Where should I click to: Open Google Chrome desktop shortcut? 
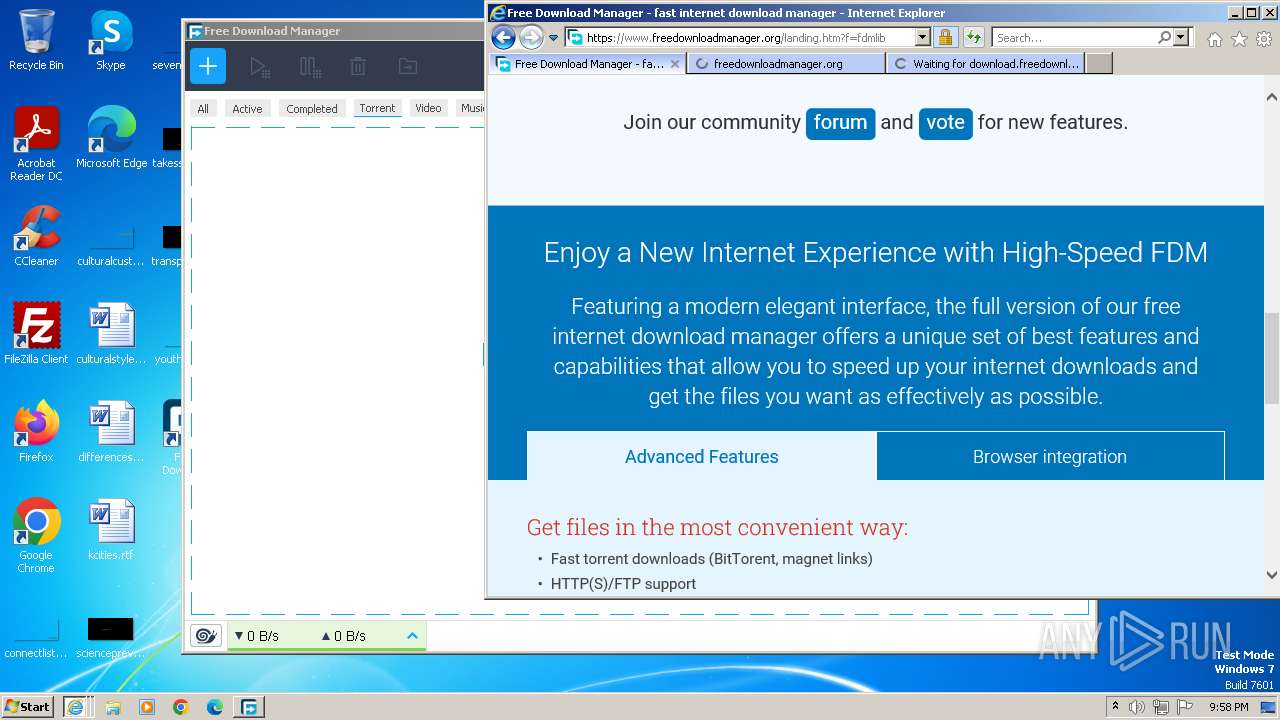(x=36, y=536)
